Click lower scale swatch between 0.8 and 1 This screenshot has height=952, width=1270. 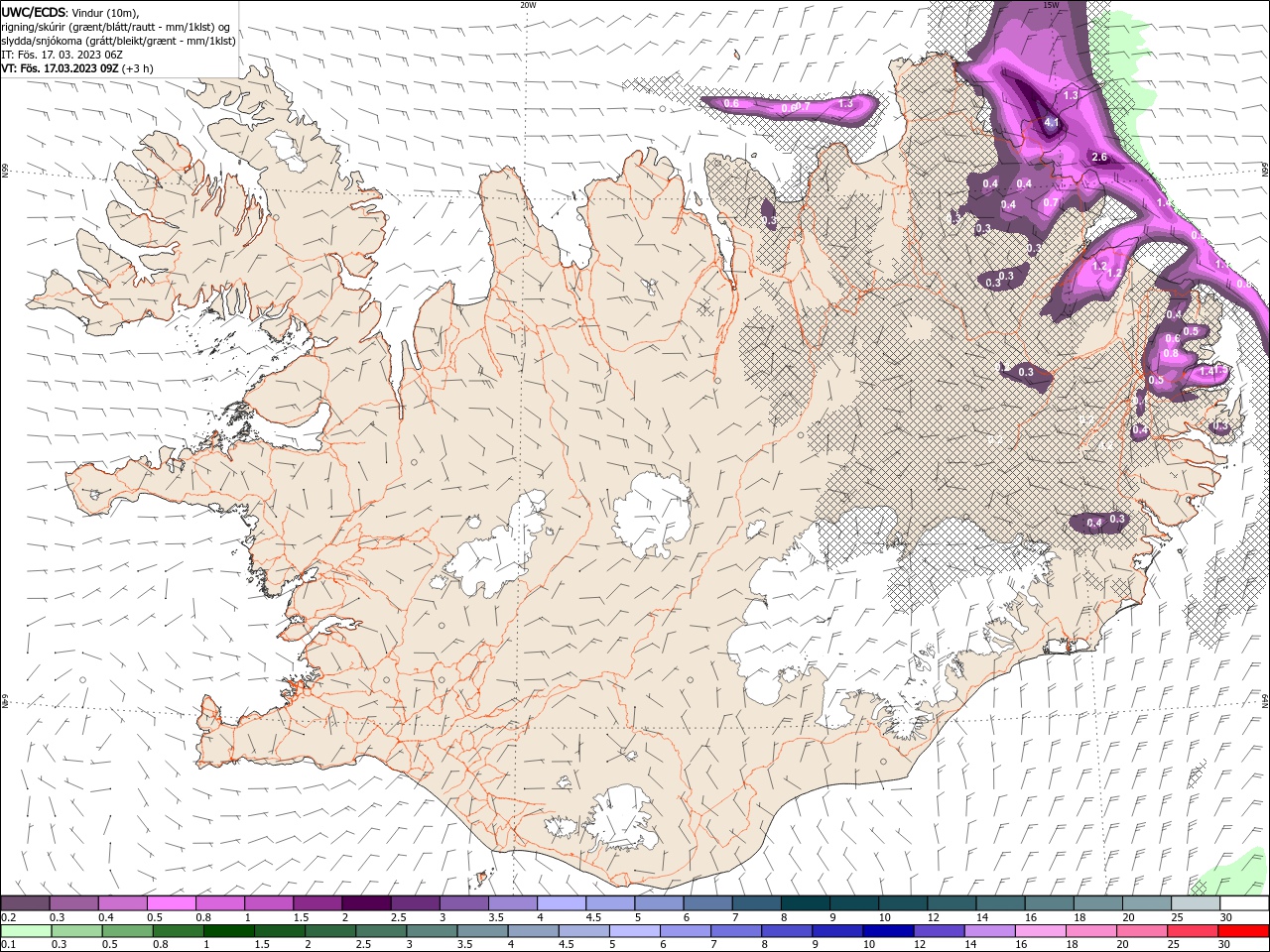[179, 931]
